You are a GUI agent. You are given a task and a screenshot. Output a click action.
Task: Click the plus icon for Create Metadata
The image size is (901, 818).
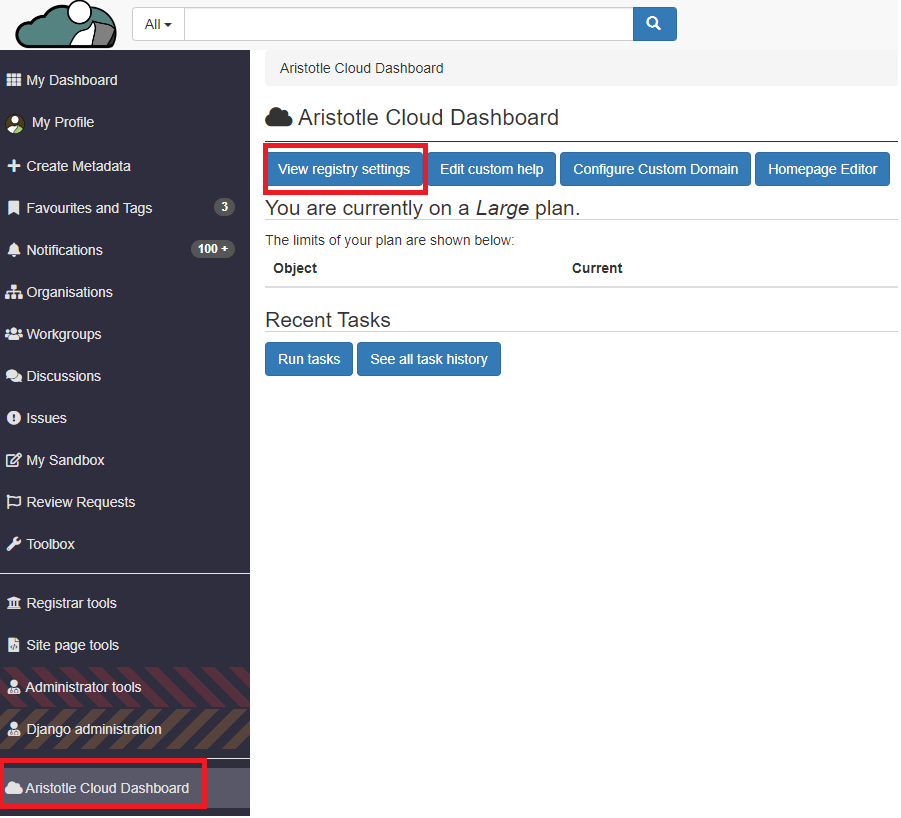14,166
